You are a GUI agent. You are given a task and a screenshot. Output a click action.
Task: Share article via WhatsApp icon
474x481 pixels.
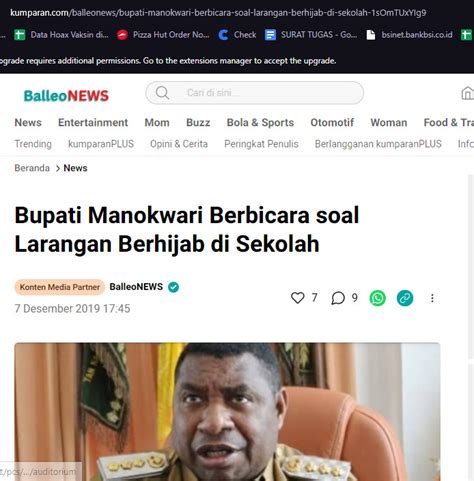[x=378, y=298]
